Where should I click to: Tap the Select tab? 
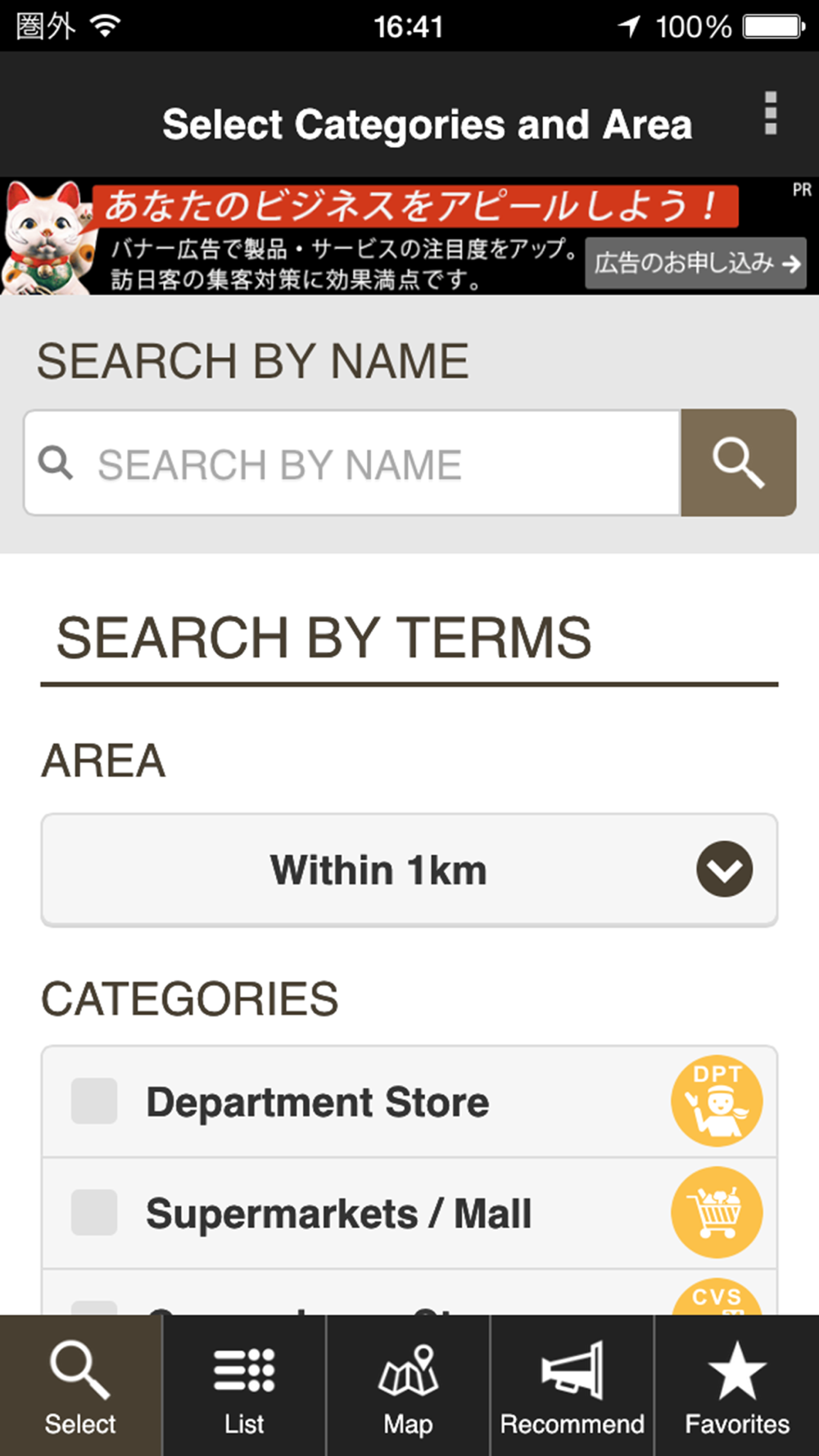80,1386
